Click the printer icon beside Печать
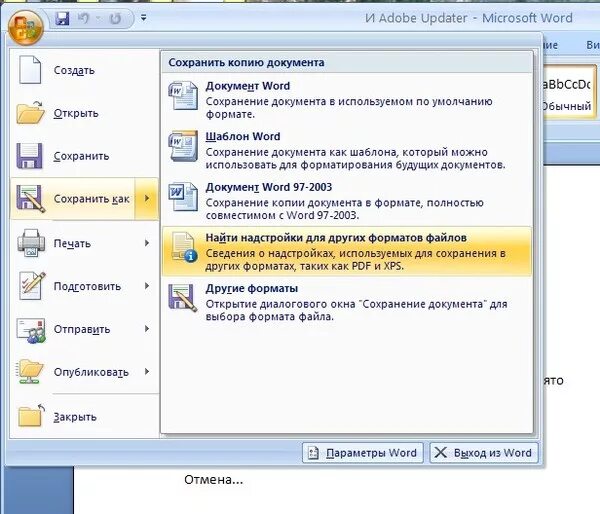Image resolution: width=600 pixels, height=514 pixels. [x=31, y=243]
